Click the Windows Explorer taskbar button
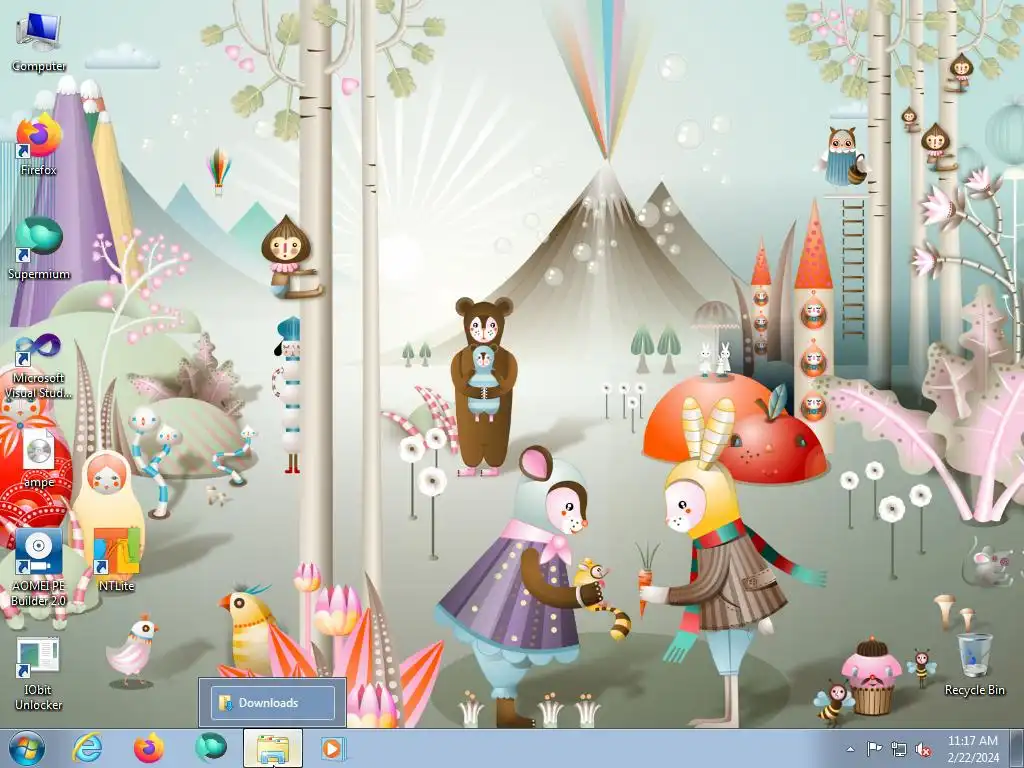The height and width of the screenshot is (768, 1024). [x=272, y=748]
